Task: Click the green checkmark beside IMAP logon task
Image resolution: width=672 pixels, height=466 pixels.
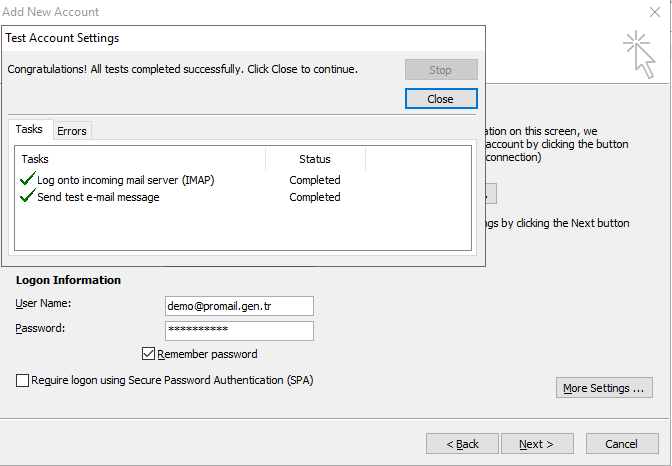Action: 27,179
